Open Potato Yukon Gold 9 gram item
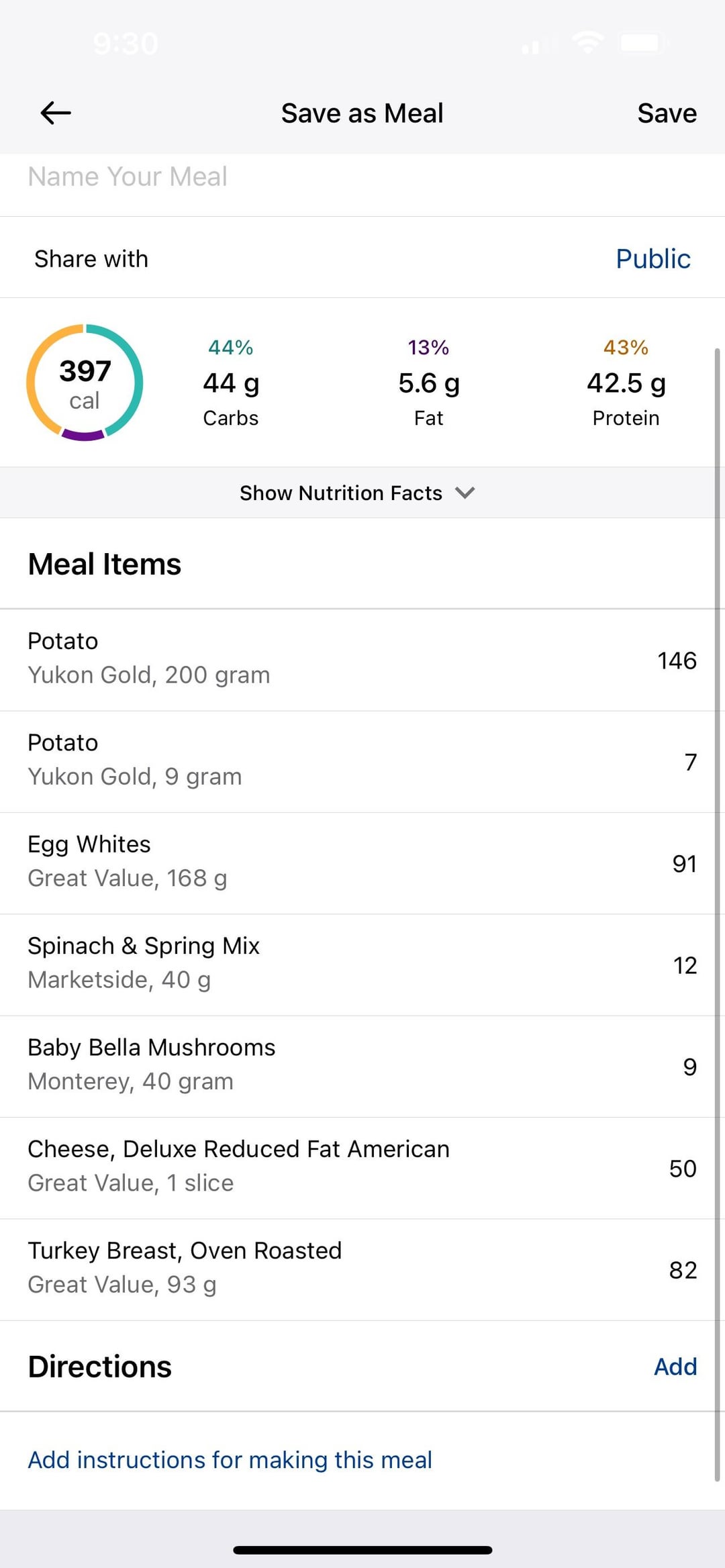 point(362,762)
